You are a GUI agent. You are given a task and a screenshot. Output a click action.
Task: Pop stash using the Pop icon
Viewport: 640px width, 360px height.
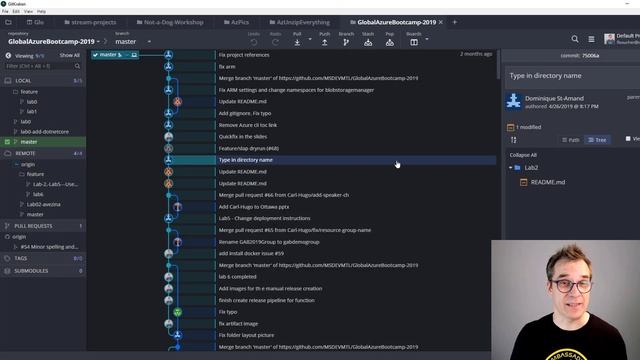coord(390,42)
